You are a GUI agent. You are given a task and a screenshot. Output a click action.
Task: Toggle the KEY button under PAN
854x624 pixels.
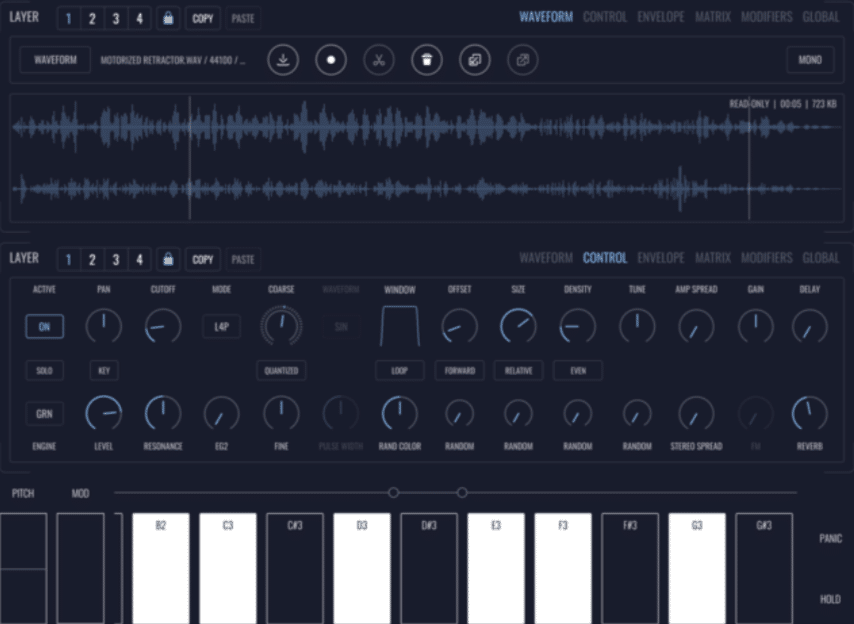coord(103,370)
